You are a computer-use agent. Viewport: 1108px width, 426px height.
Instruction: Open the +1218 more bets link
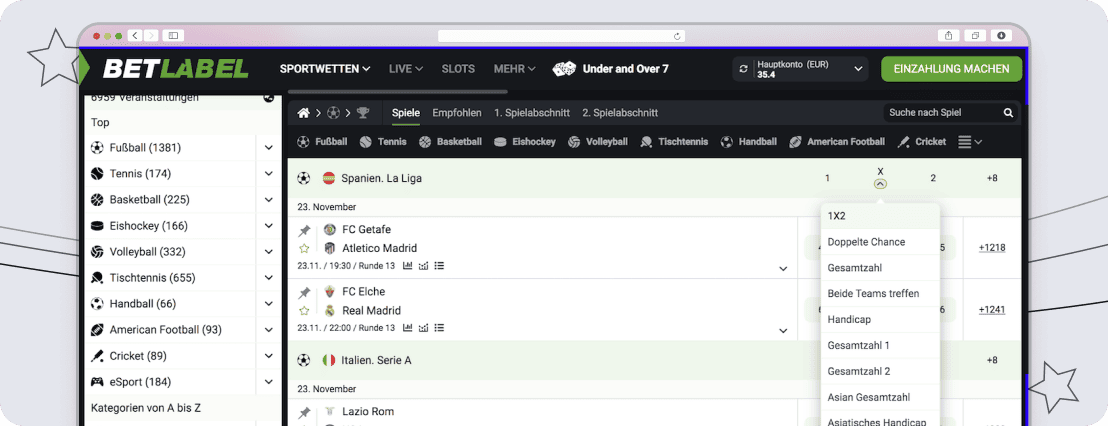point(992,247)
